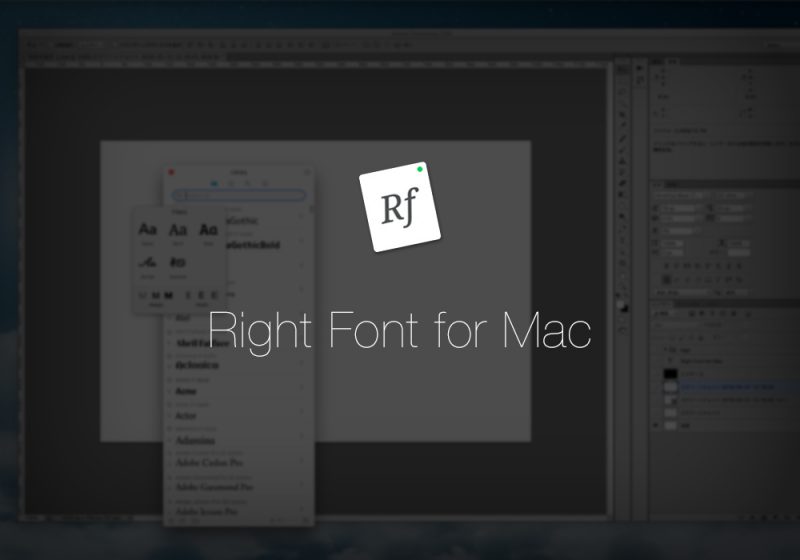Viewport: 800px width, 560px height.
Task: Select the Aclonica font row
Action: click(x=238, y=364)
